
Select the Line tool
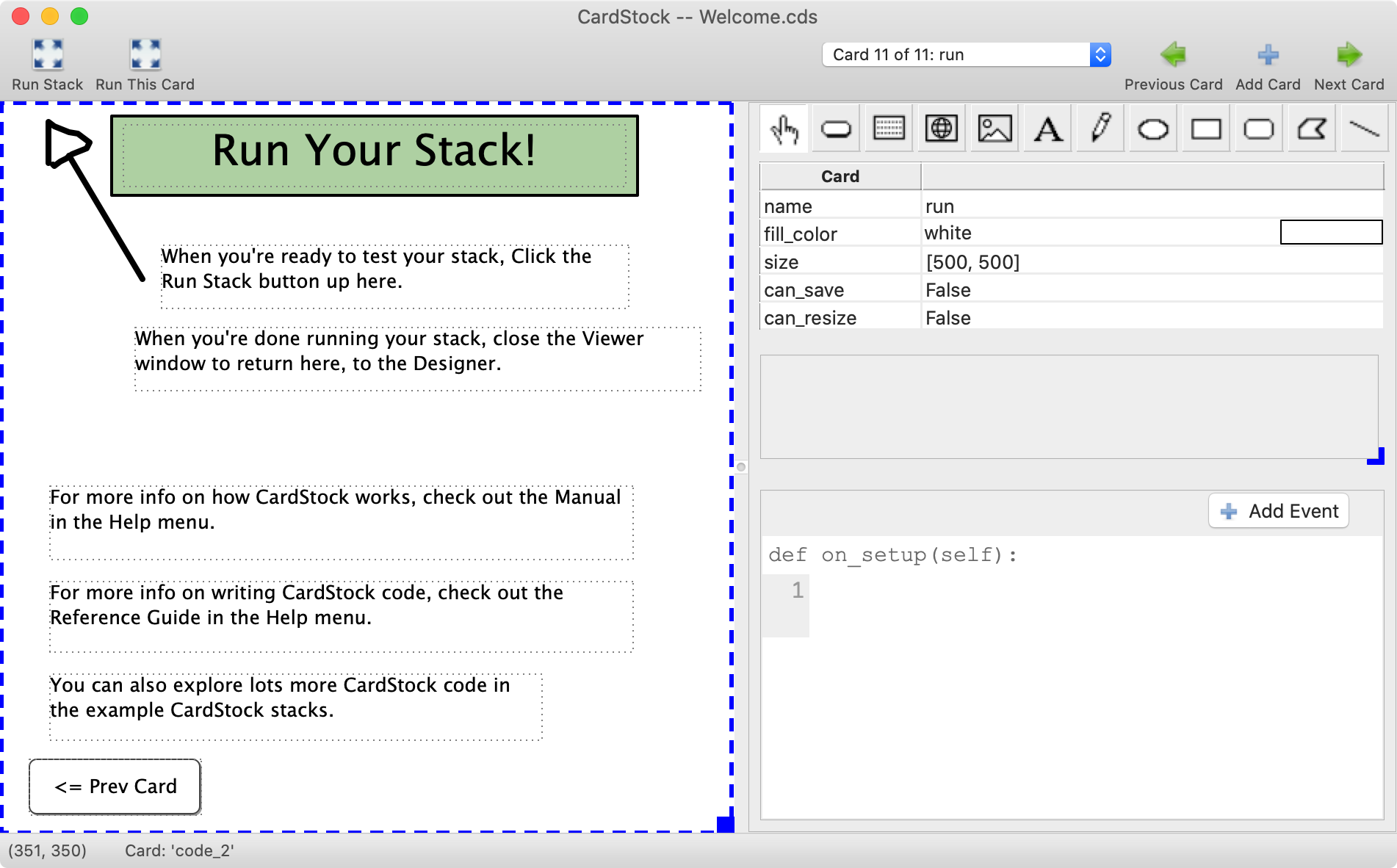(1365, 129)
